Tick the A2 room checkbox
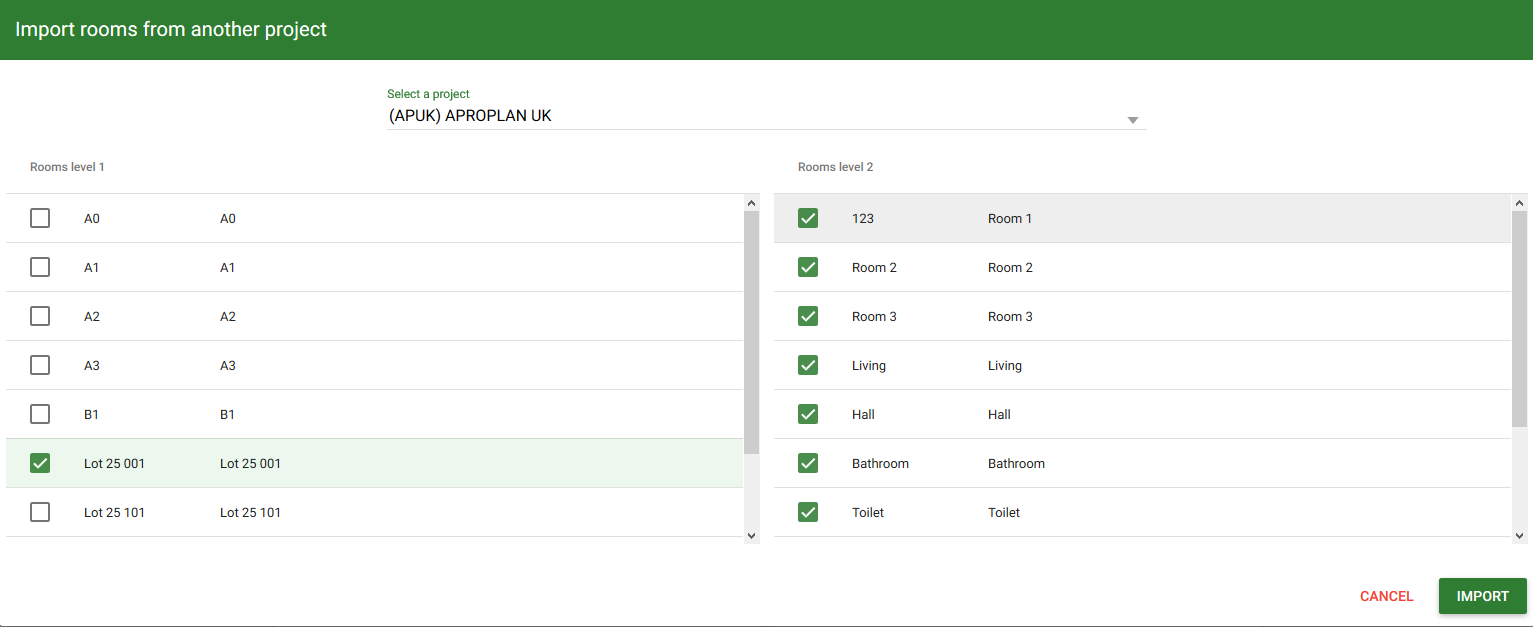This screenshot has height=627, width=1533. [x=40, y=316]
